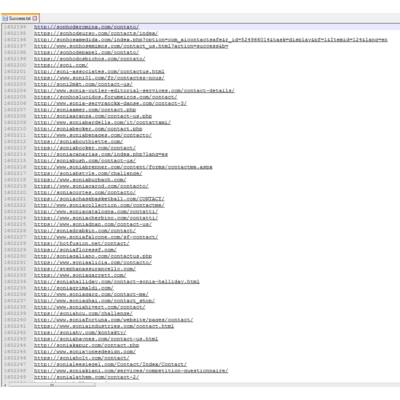The height and width of the screenshot is (400, 400).
Task: Open the link on line 1602234
Action: click(117, 282)
